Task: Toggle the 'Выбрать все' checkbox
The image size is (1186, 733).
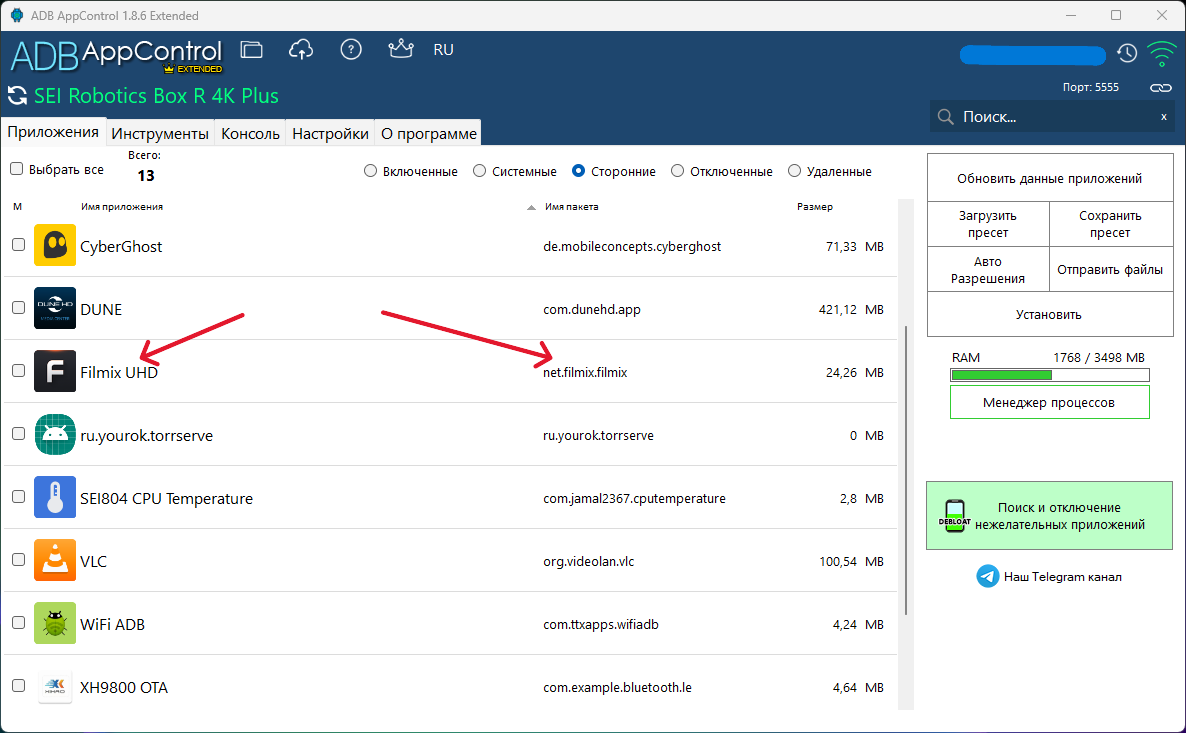Action: point(17,169)
